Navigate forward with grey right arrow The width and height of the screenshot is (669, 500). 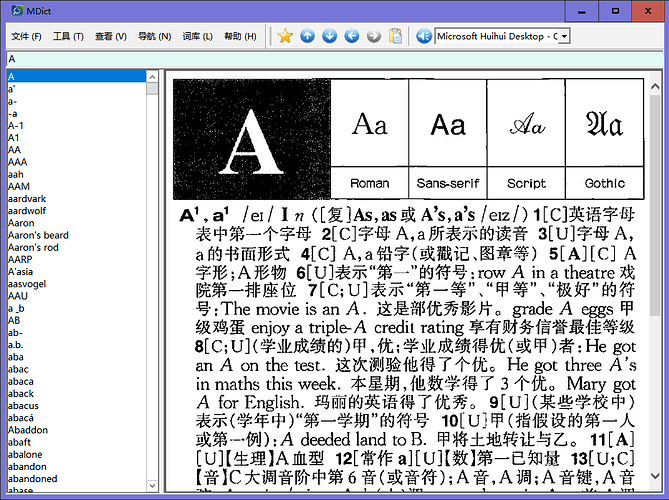374,36
